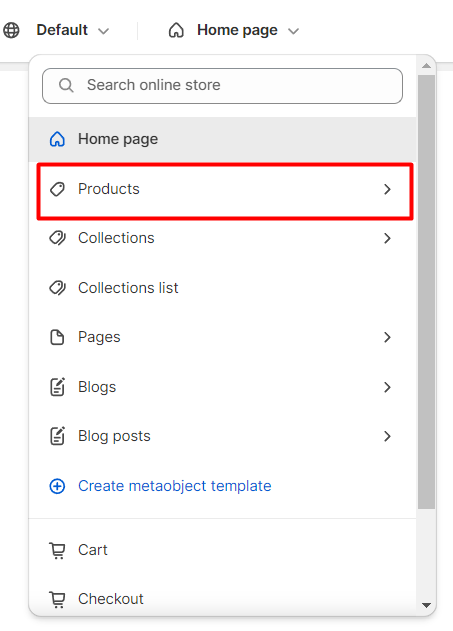Open the Default theme dropdown
The image size is (453, 631).
pos(72,30)
